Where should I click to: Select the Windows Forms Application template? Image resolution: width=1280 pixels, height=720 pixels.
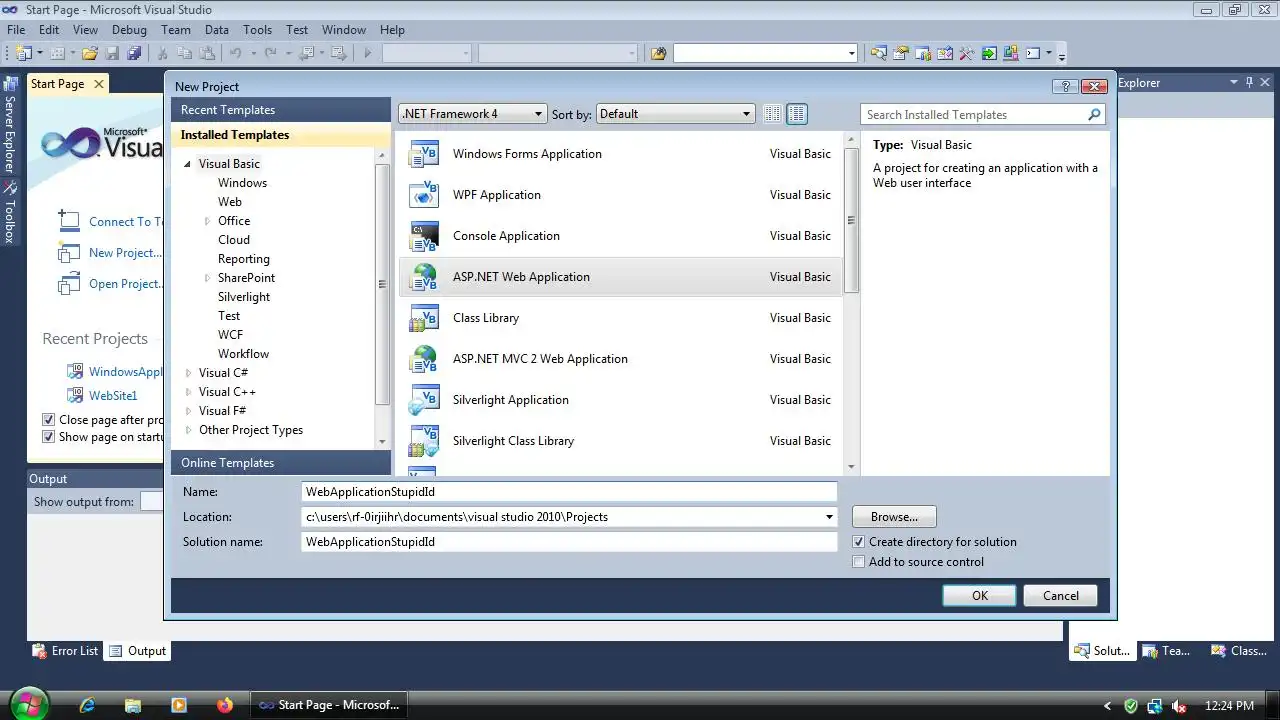click(x=620, y=154)
